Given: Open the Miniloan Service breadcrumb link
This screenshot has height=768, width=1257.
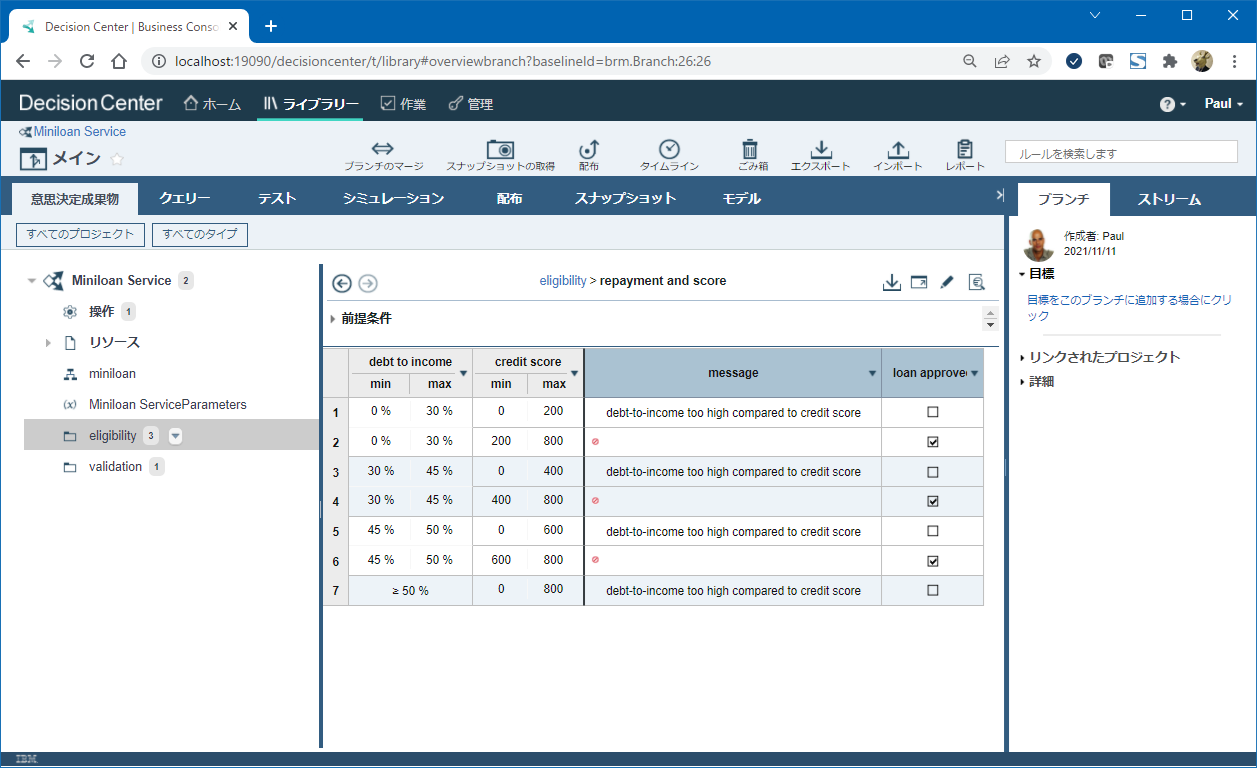Looking at the screenshot, I should coord(79,131).
